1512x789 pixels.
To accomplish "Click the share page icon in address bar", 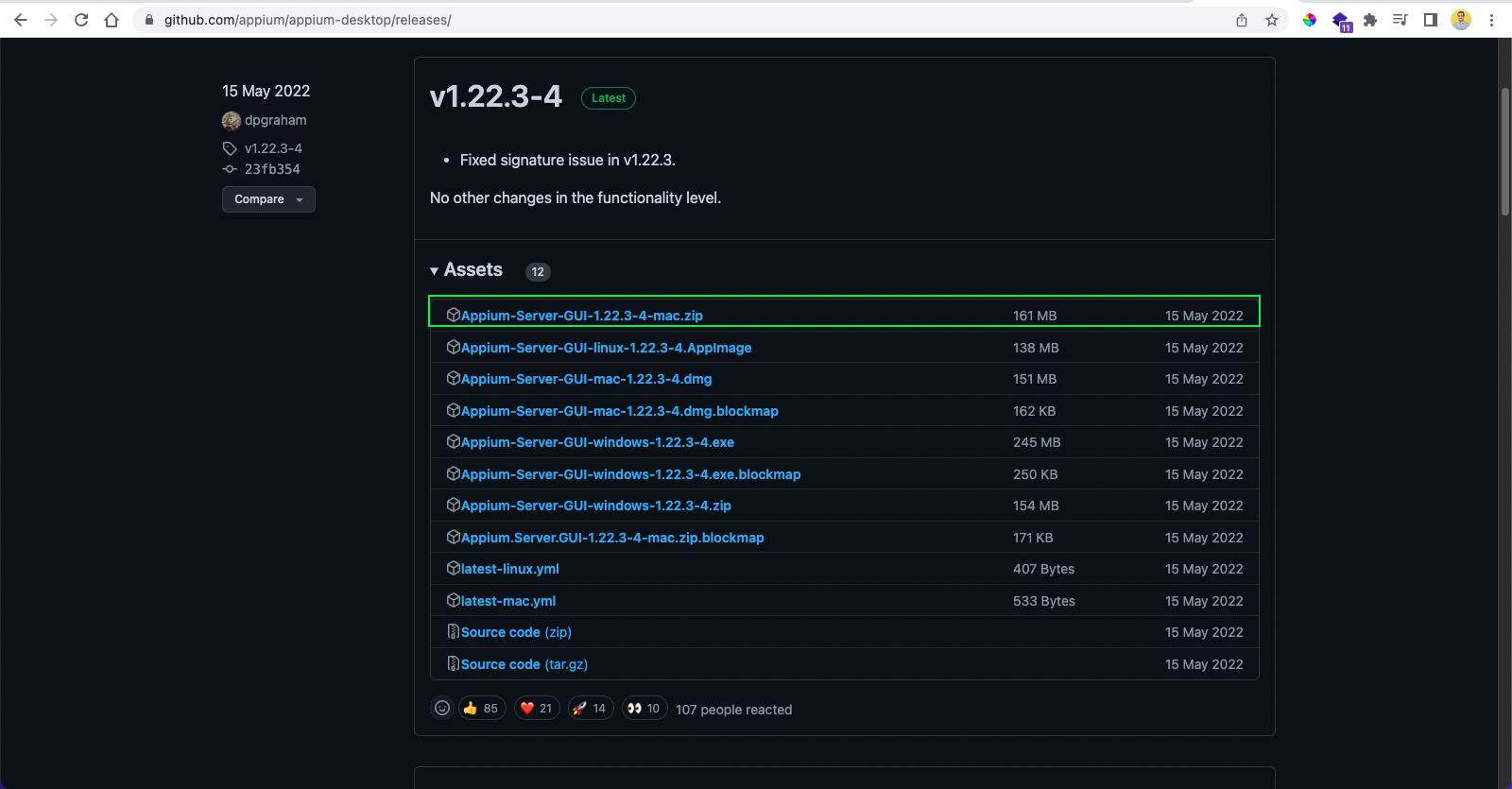I will click(1242, 20).
